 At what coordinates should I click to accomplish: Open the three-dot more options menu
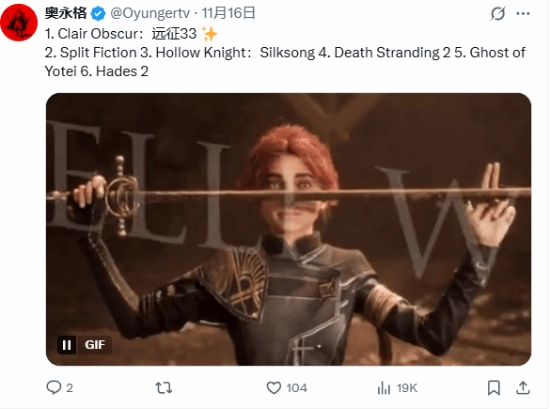[x=523, y=14]
